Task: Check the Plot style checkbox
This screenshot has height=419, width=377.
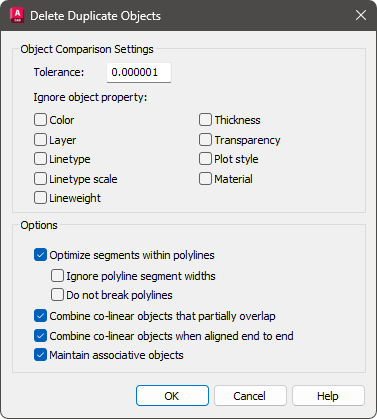Action: pyautogui.click(x=205, y=159)
